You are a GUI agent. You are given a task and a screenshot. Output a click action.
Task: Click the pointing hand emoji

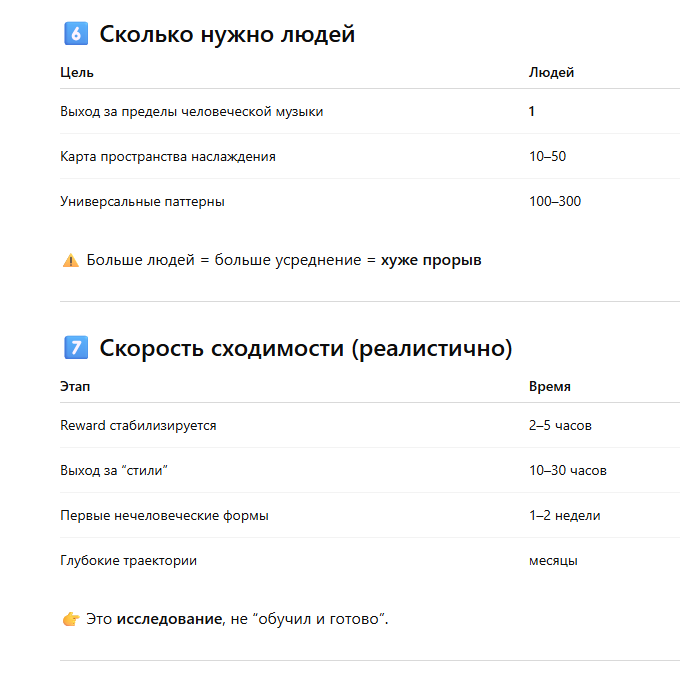pos(70,619)
